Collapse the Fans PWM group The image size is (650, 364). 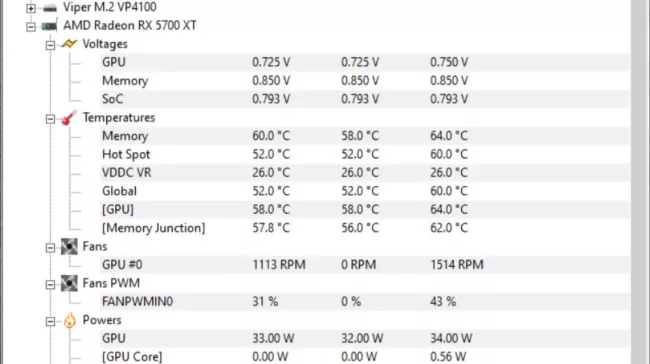click(50, 284)
